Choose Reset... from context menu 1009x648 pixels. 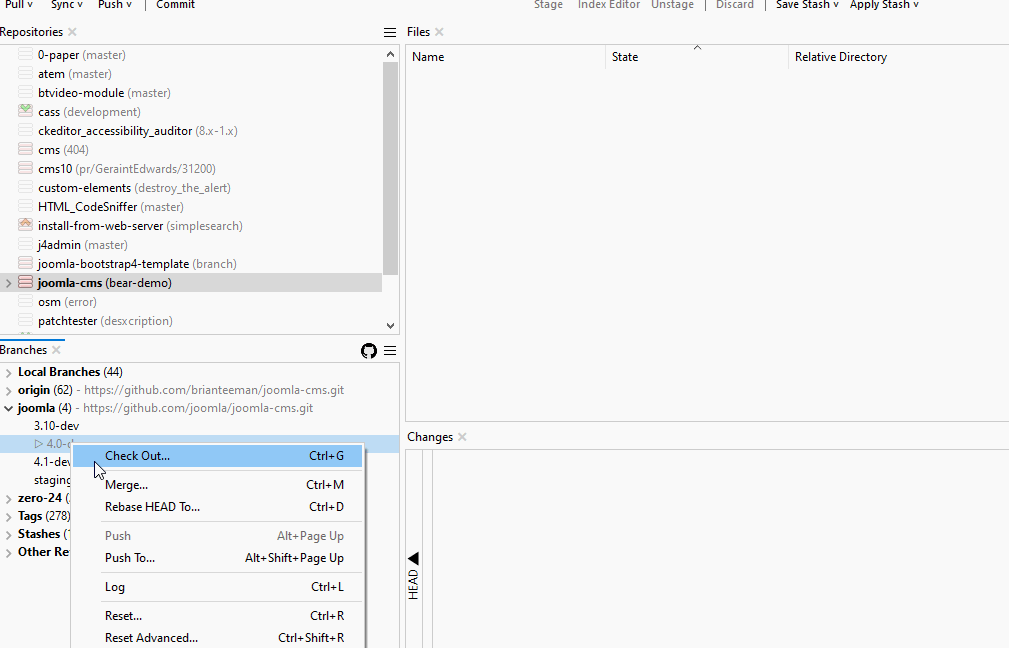pos(218,616)
